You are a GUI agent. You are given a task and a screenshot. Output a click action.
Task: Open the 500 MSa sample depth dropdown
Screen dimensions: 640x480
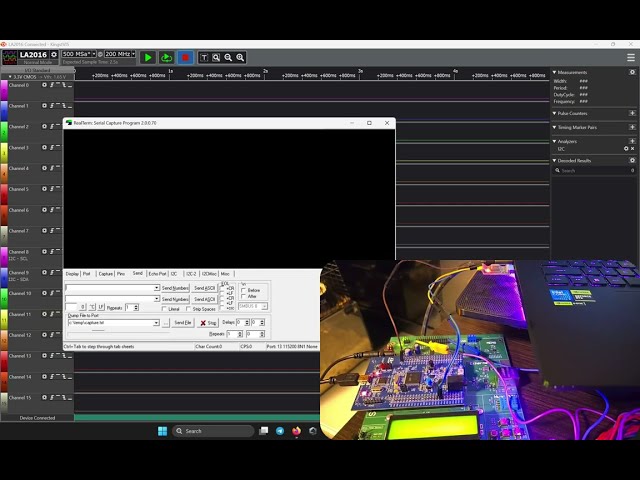(x=79, y=54)
